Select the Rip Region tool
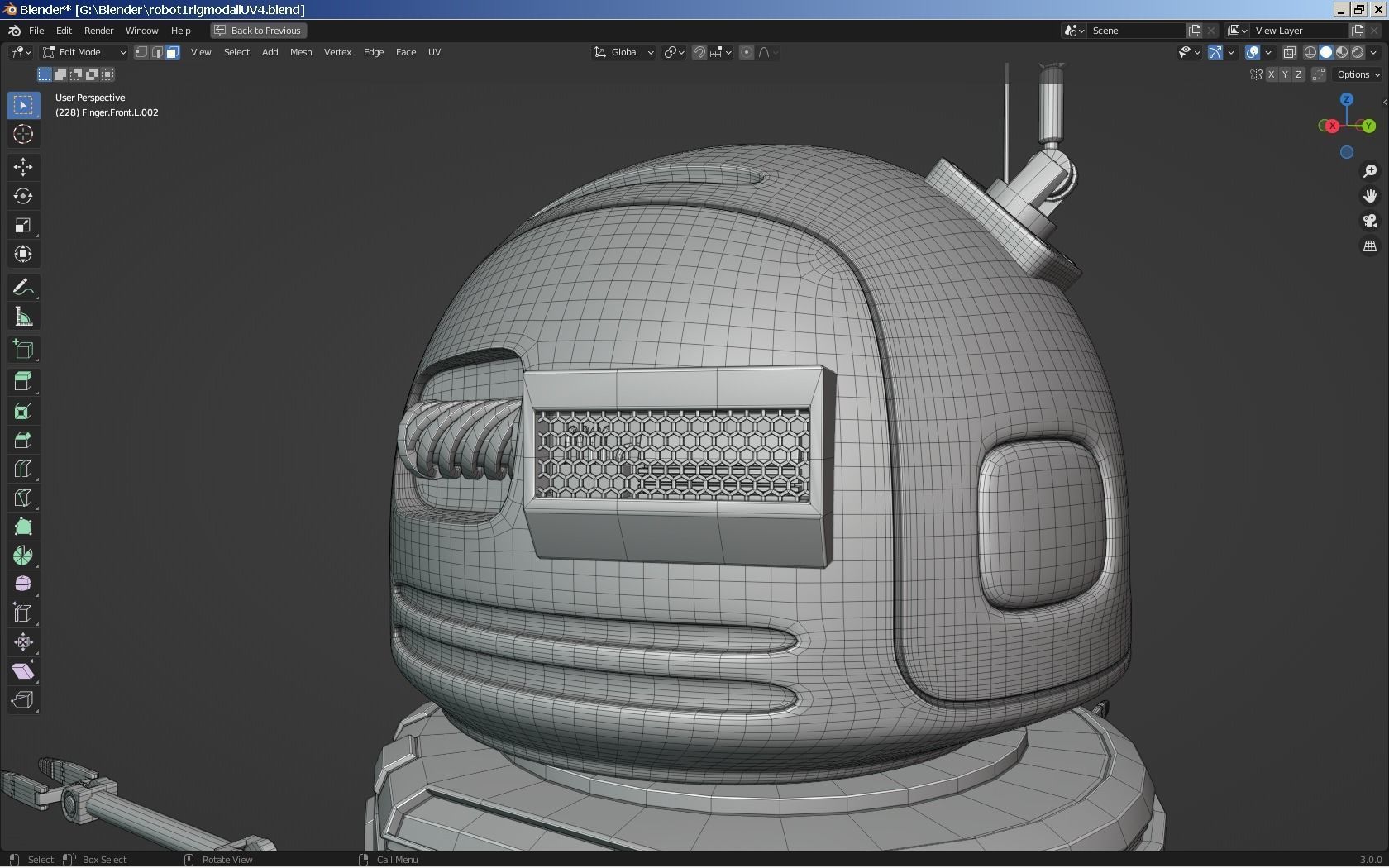Screen dimensions: 1389x868 [23, 699]
